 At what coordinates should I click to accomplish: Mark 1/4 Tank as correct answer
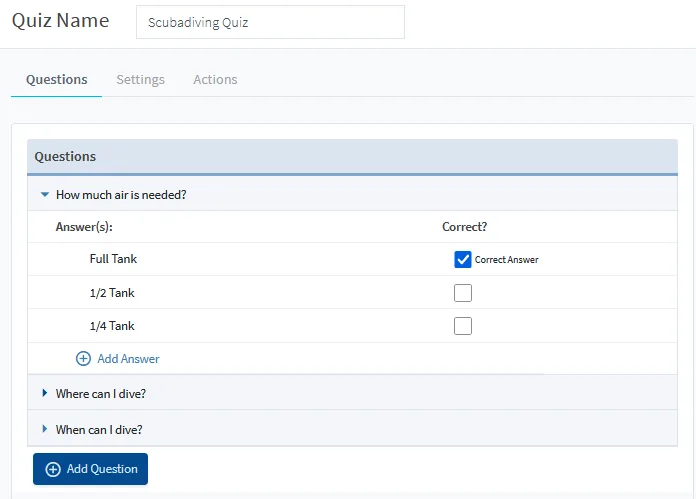pyautogui.click(x=463, y=326)
